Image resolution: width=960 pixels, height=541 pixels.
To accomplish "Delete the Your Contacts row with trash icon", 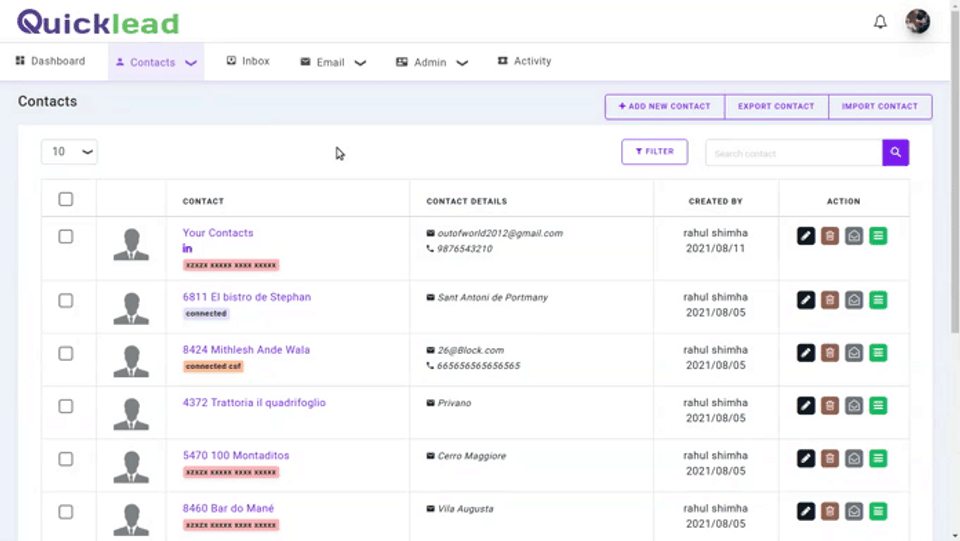I will (x=830, y=236).
